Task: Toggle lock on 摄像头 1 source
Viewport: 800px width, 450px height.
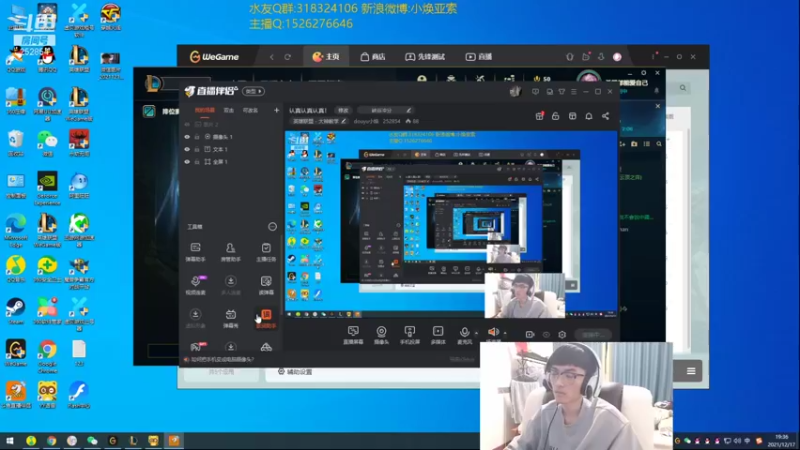Action: [x=197, y=137]
